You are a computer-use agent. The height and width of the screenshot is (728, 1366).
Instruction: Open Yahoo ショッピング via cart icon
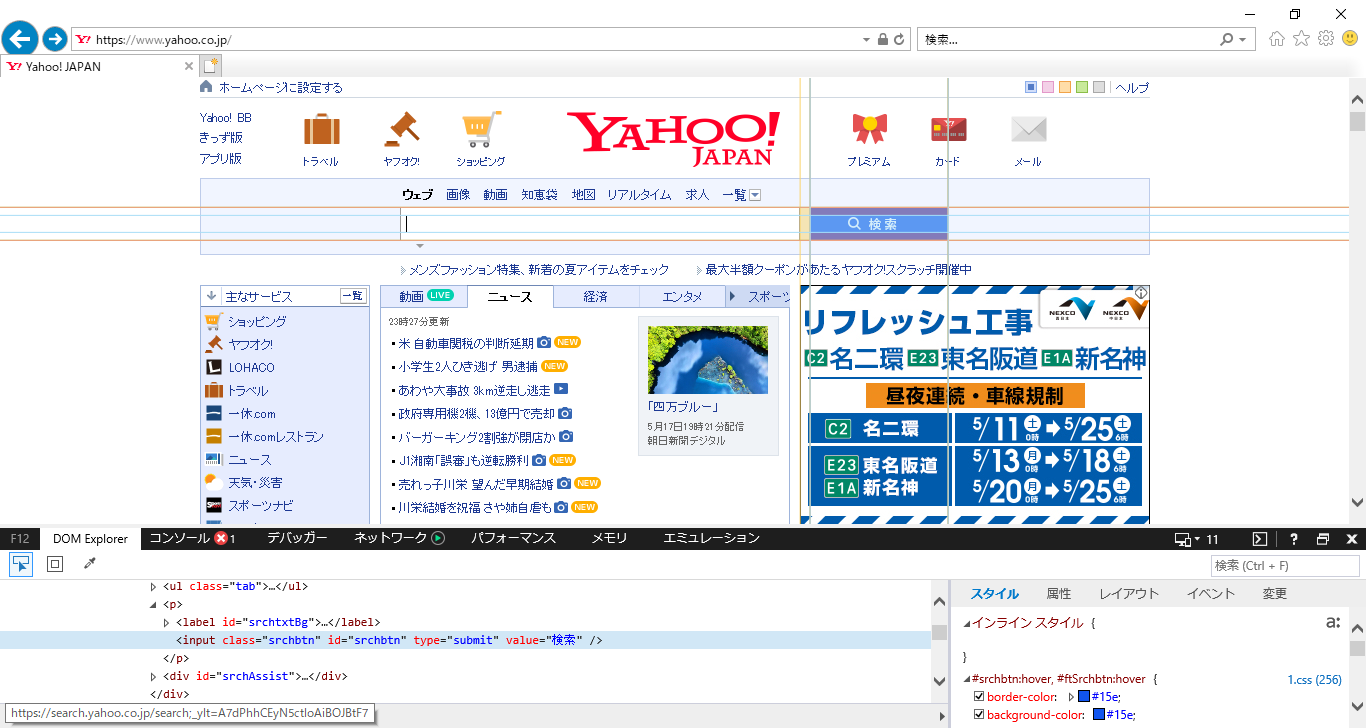click(x=480, y=130)
